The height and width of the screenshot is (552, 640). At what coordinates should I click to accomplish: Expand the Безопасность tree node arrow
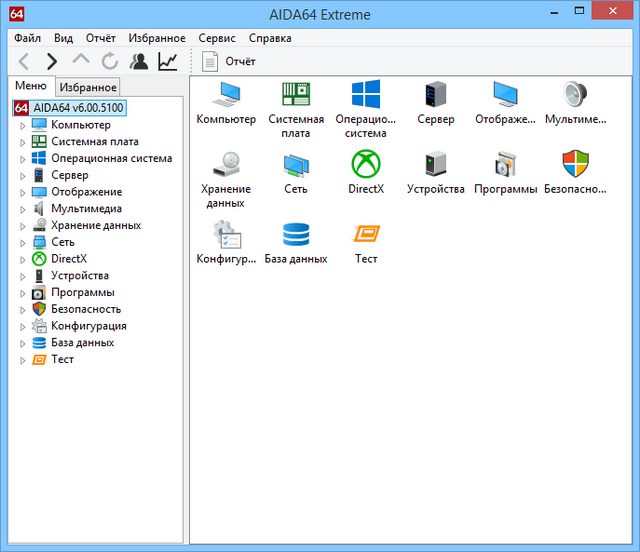(23, 310)
